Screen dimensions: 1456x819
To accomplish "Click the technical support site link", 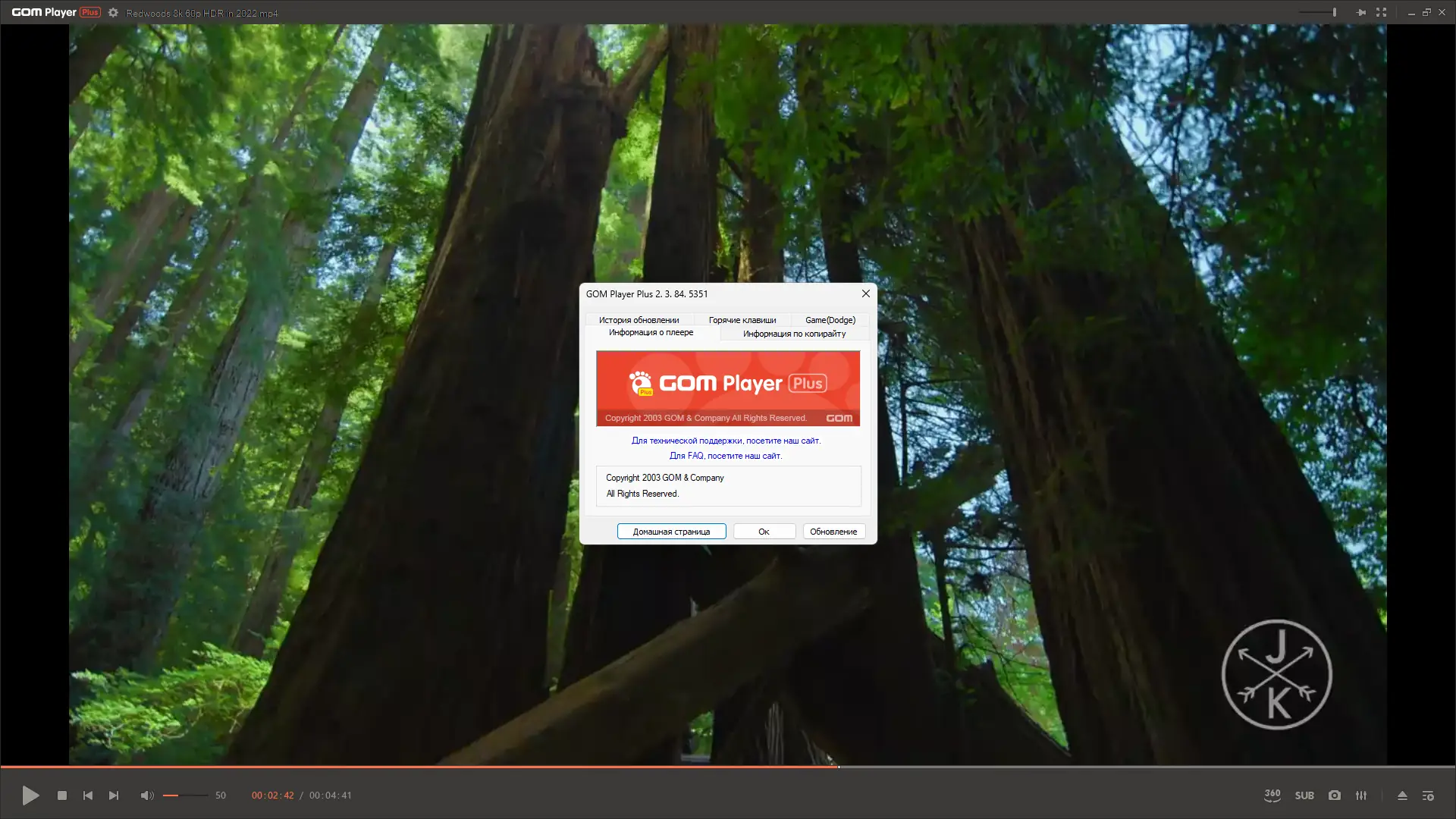I will 726,441.
